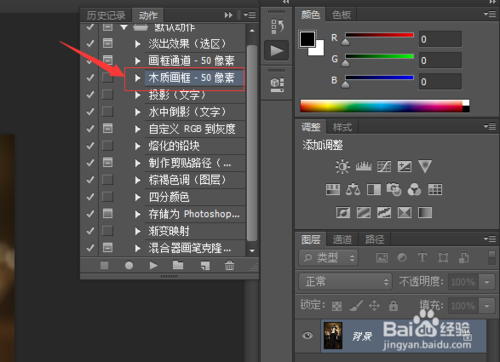Filter layers by smart object icon
The width and height of the screenshot is (500, 362).
(x=464, y=257)
